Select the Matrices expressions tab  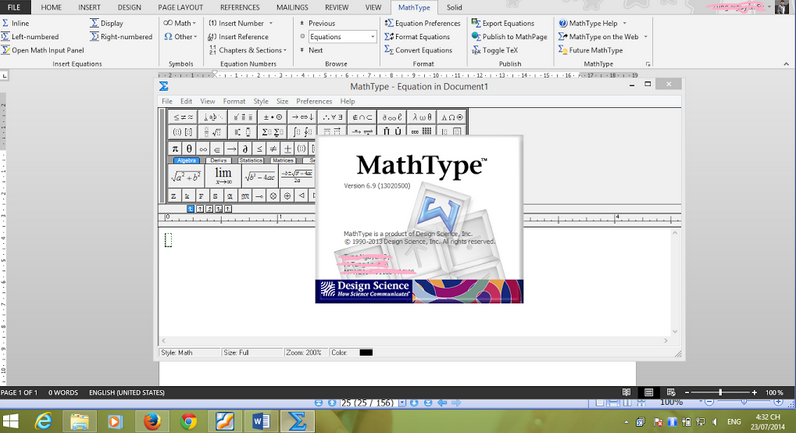pos(283,160)
